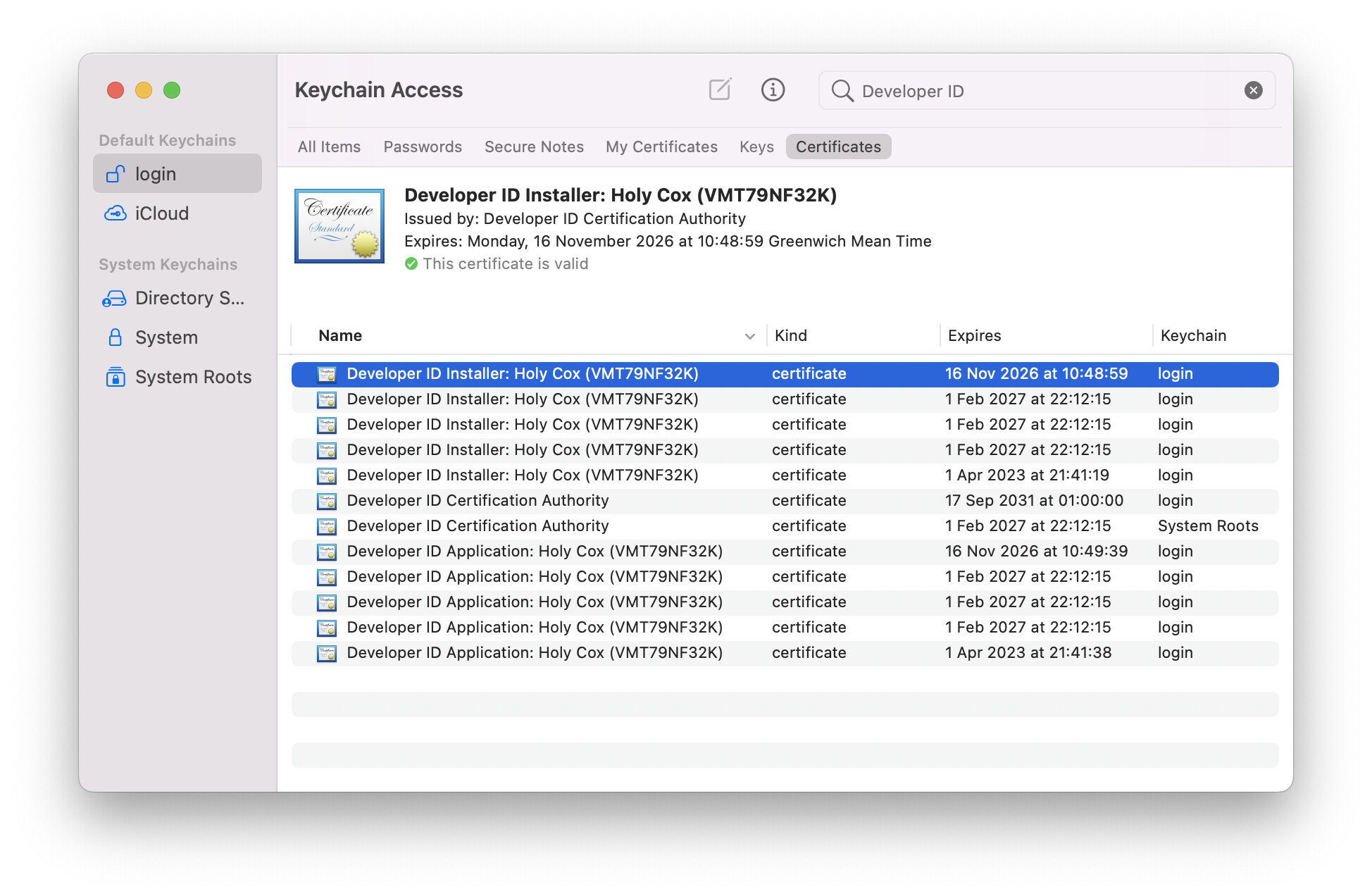Select the iCloud keychain cloud icon
1372x896 pixels.
click(116, 213)
